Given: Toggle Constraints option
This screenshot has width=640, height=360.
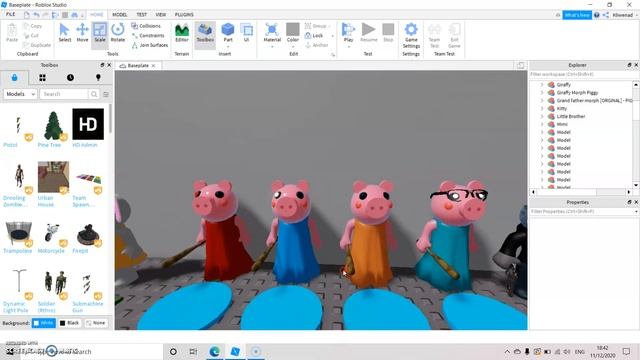Looking at the screenshot, I should click(x=148, y=36).
